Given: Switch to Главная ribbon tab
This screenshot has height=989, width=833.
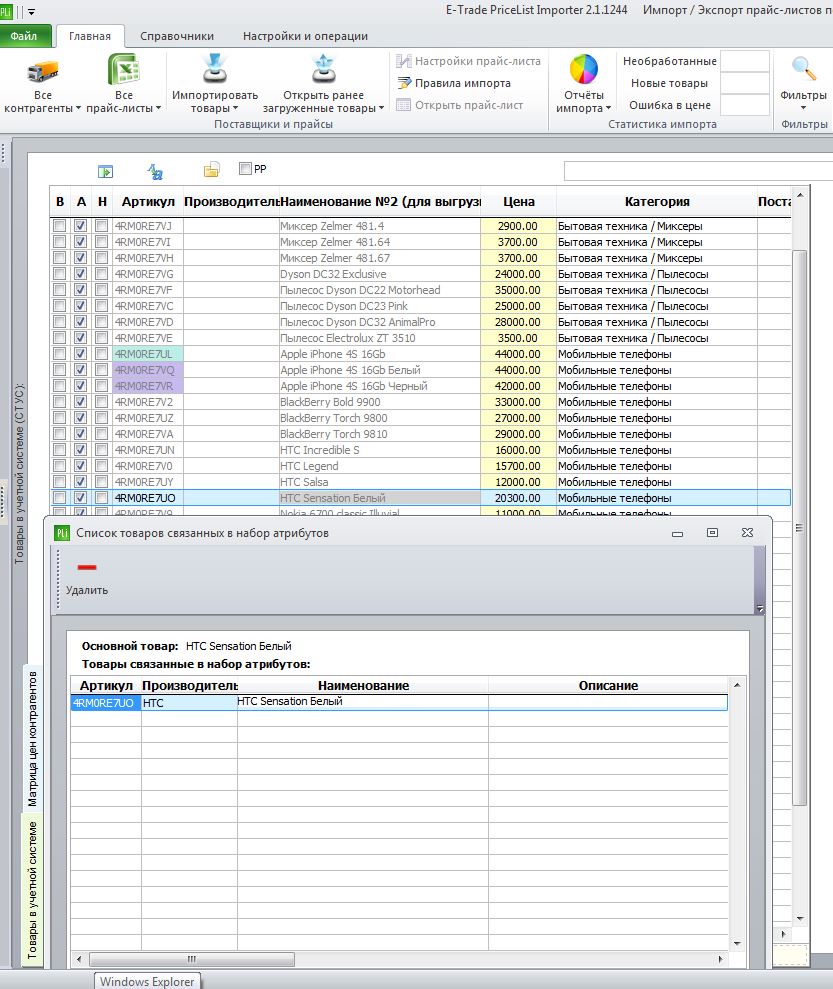Looking at the screenshot, I should (x=90, y=36).
